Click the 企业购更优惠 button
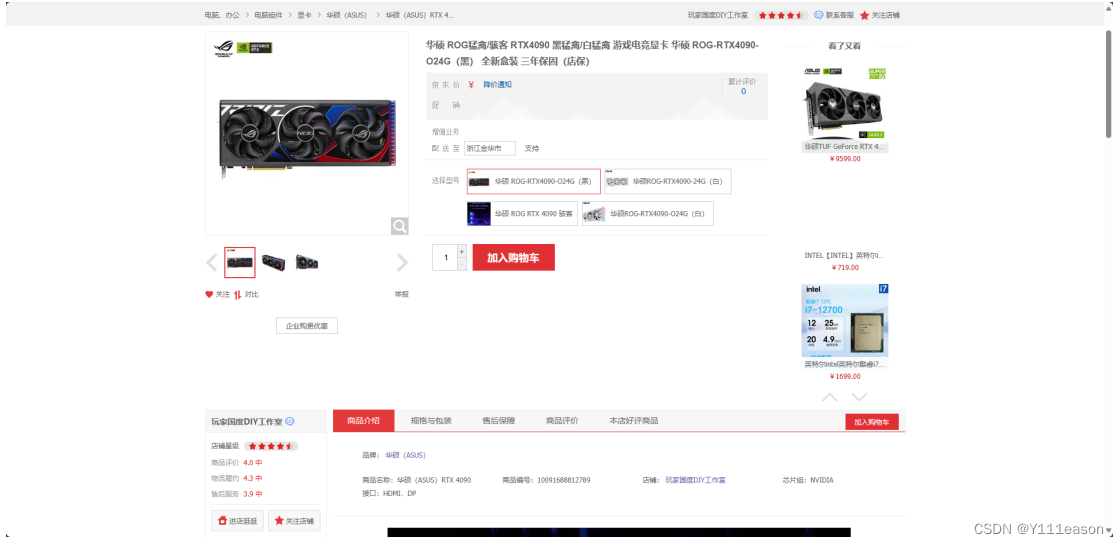1119x544 pixels. click(307, 326)
